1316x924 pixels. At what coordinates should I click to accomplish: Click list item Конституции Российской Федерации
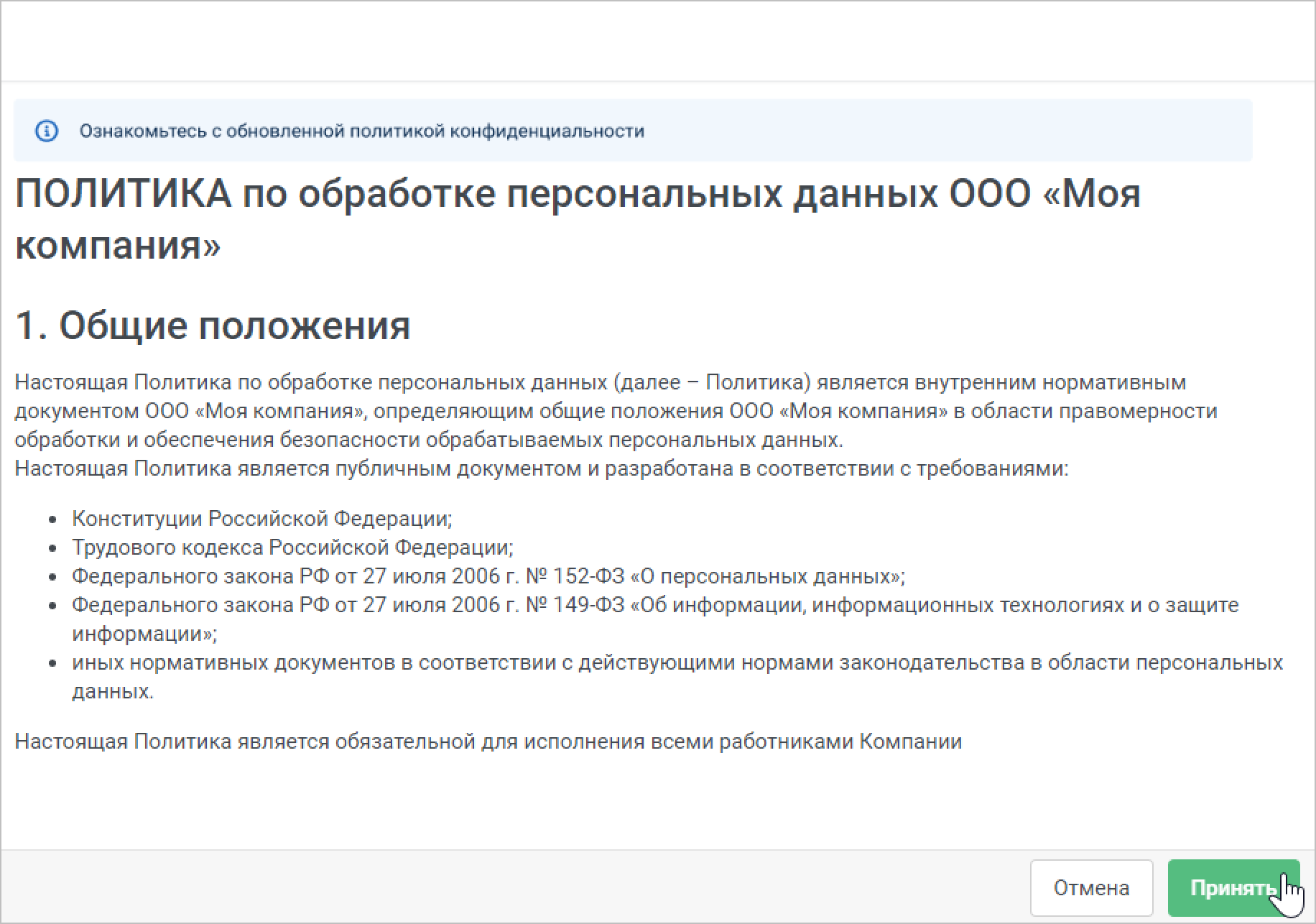click(261, 518)
